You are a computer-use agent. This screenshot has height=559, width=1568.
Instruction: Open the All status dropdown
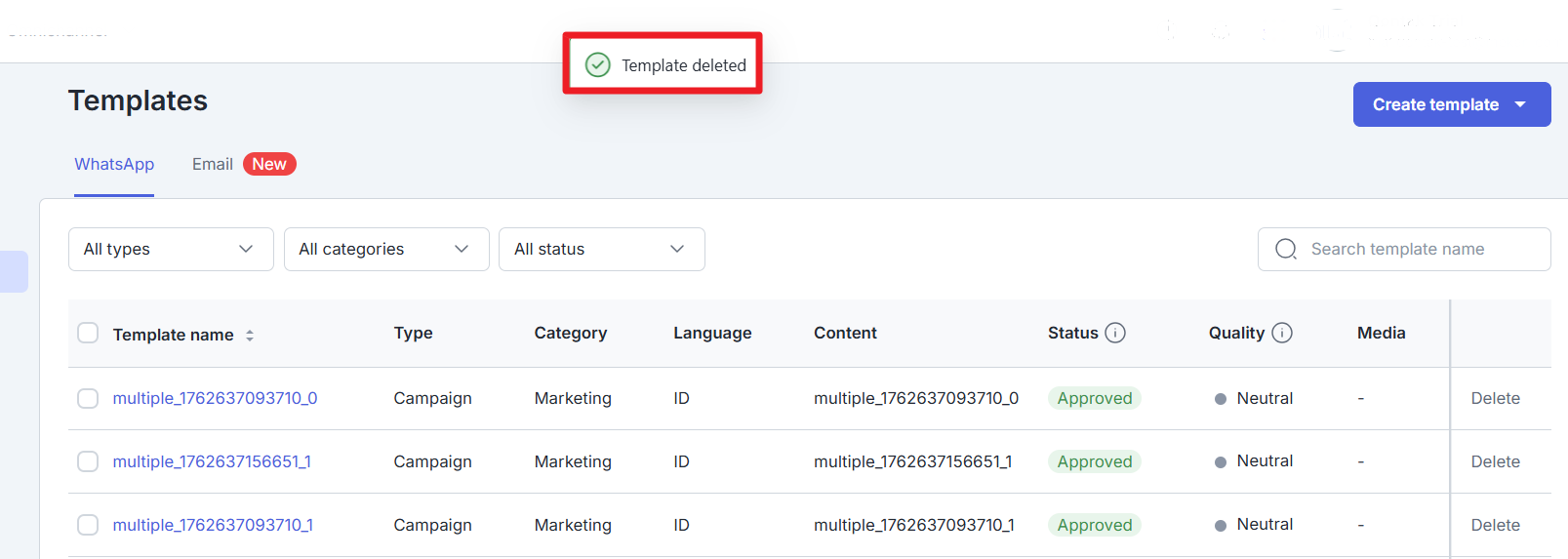coord(601,250)
